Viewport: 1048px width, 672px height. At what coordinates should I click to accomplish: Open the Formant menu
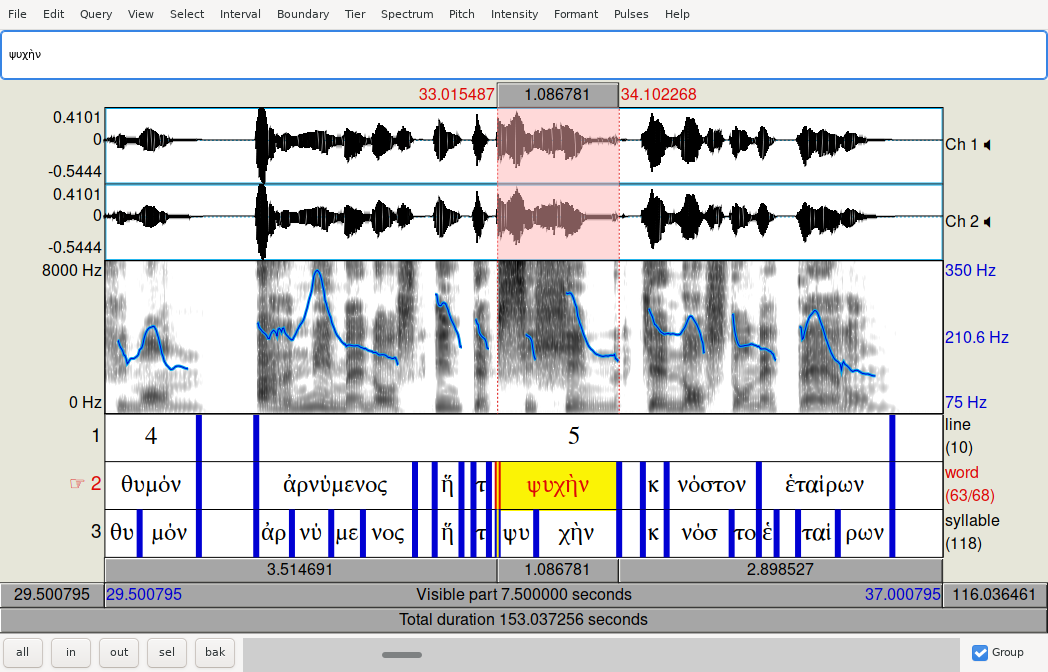[574, 14]
